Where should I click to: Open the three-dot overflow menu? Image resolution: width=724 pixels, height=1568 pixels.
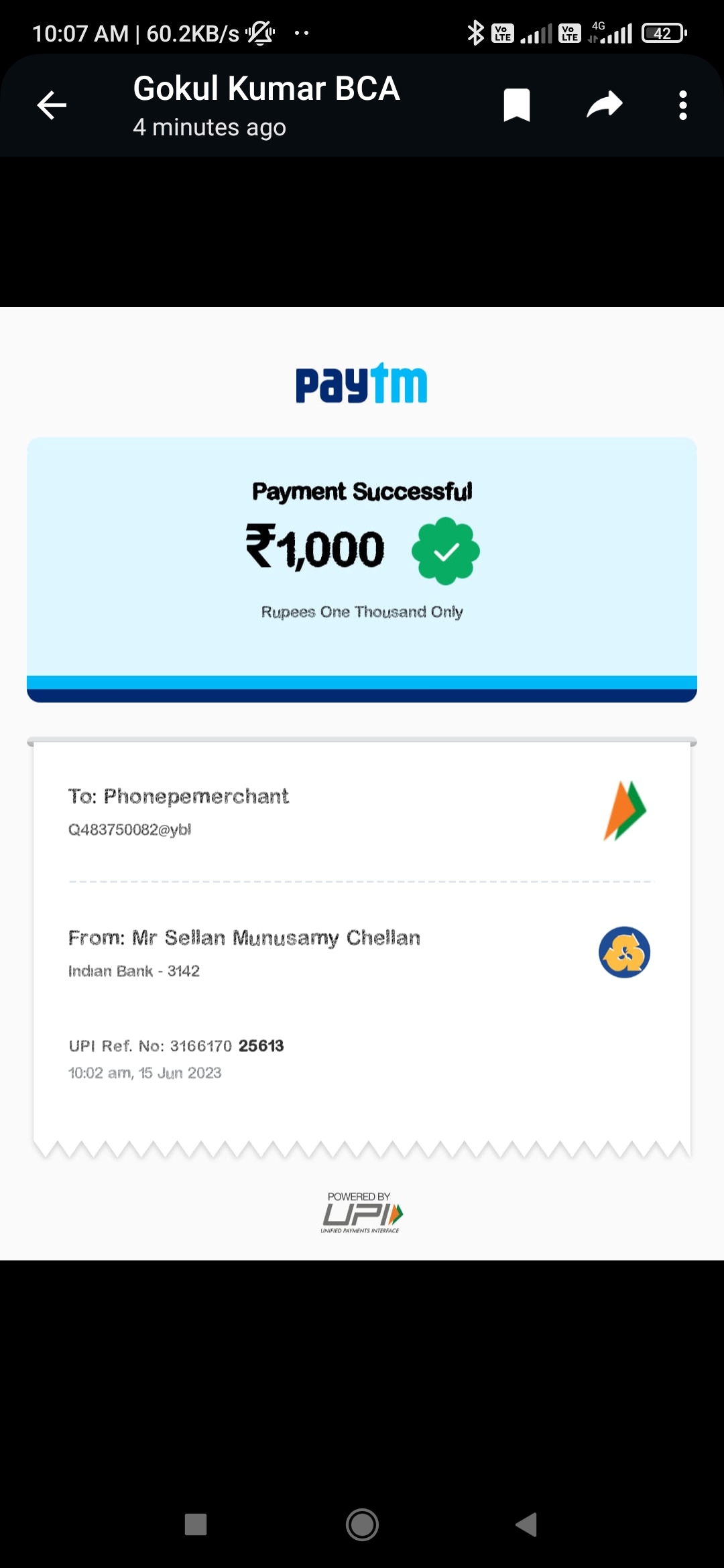click(682, 105)
